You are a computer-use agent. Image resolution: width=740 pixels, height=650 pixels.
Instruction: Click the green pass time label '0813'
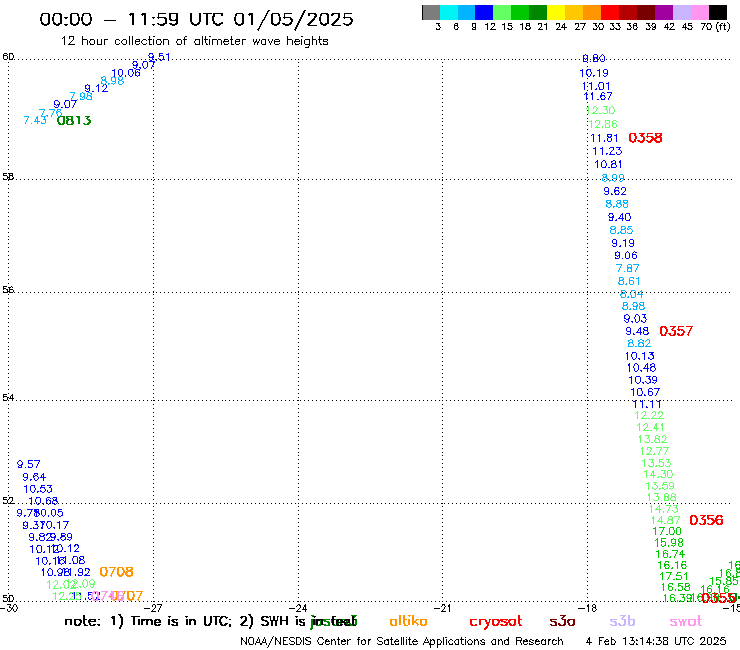[74, 121]
